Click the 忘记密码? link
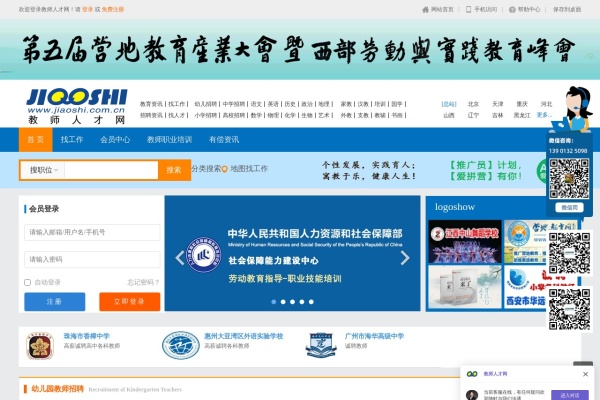 tap(143, 282)
